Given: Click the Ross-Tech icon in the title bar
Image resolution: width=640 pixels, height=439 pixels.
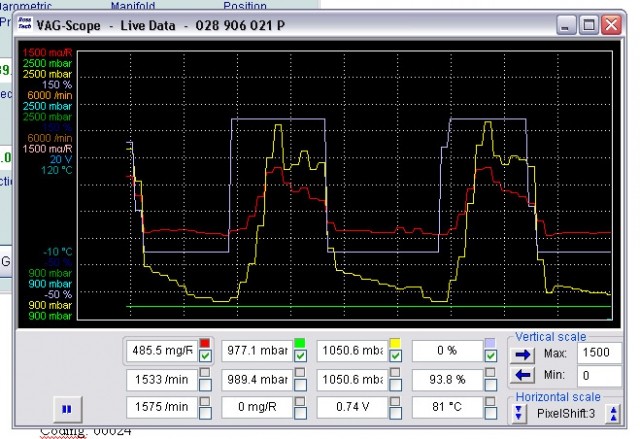Looking at the screenshot, I should tap(25, 23).
